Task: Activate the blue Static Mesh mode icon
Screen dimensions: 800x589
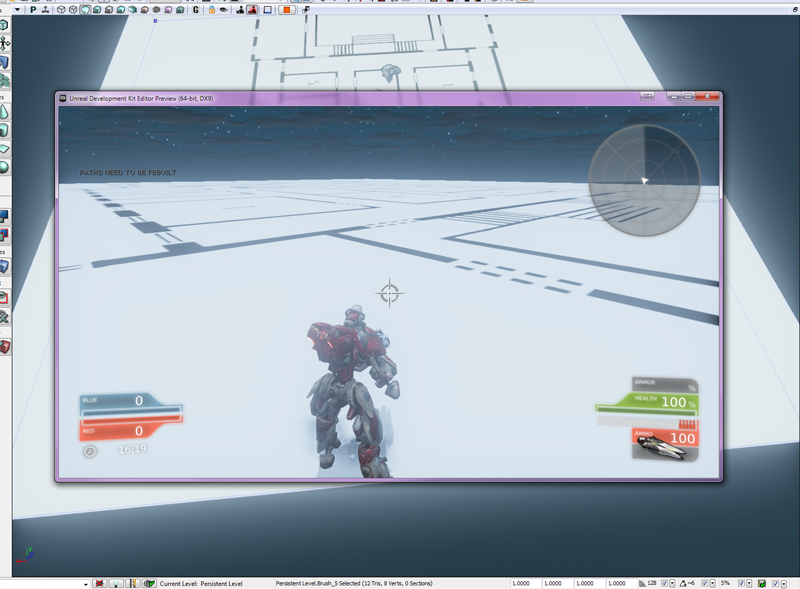Action: [x=4, y=62]
